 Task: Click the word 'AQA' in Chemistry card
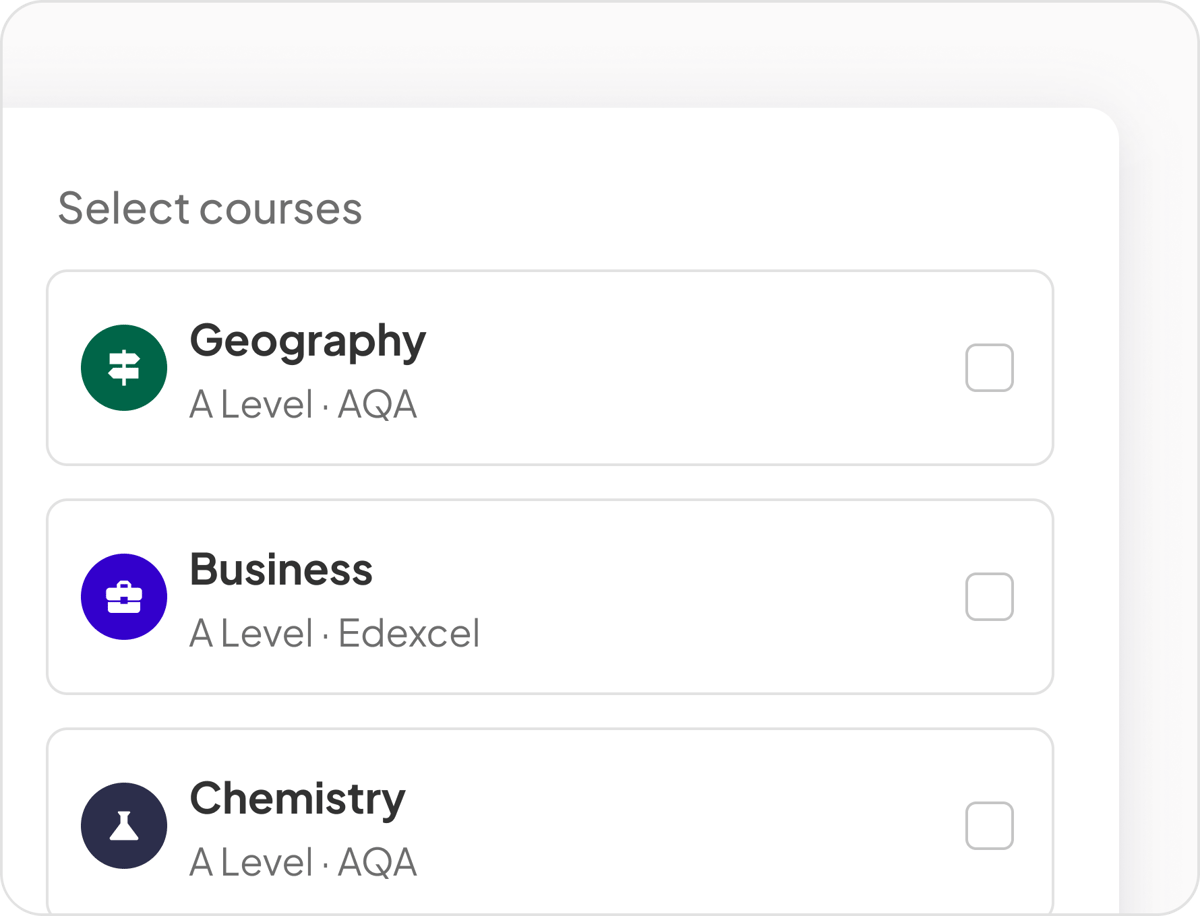pos(377,863)
